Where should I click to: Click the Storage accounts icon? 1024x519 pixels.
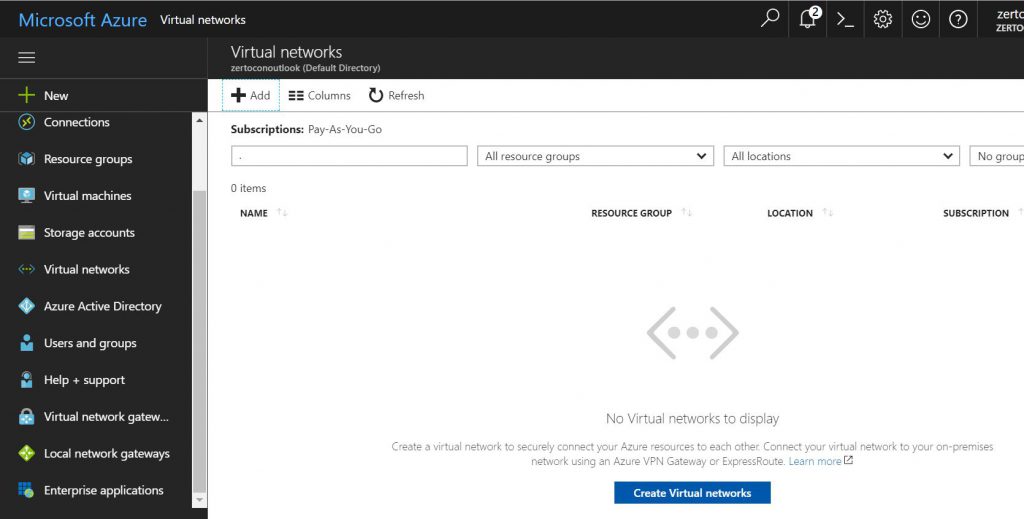tap(26, 232)
